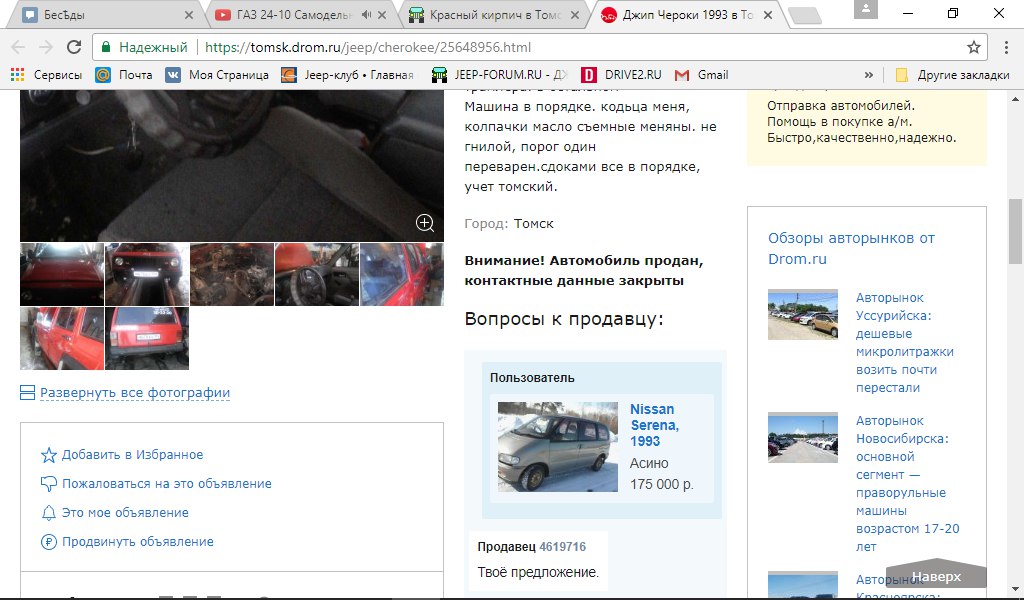Expand hidden bookmarks chevron
This screenshot has width=1024, height=600.
[x=869, y=75]
